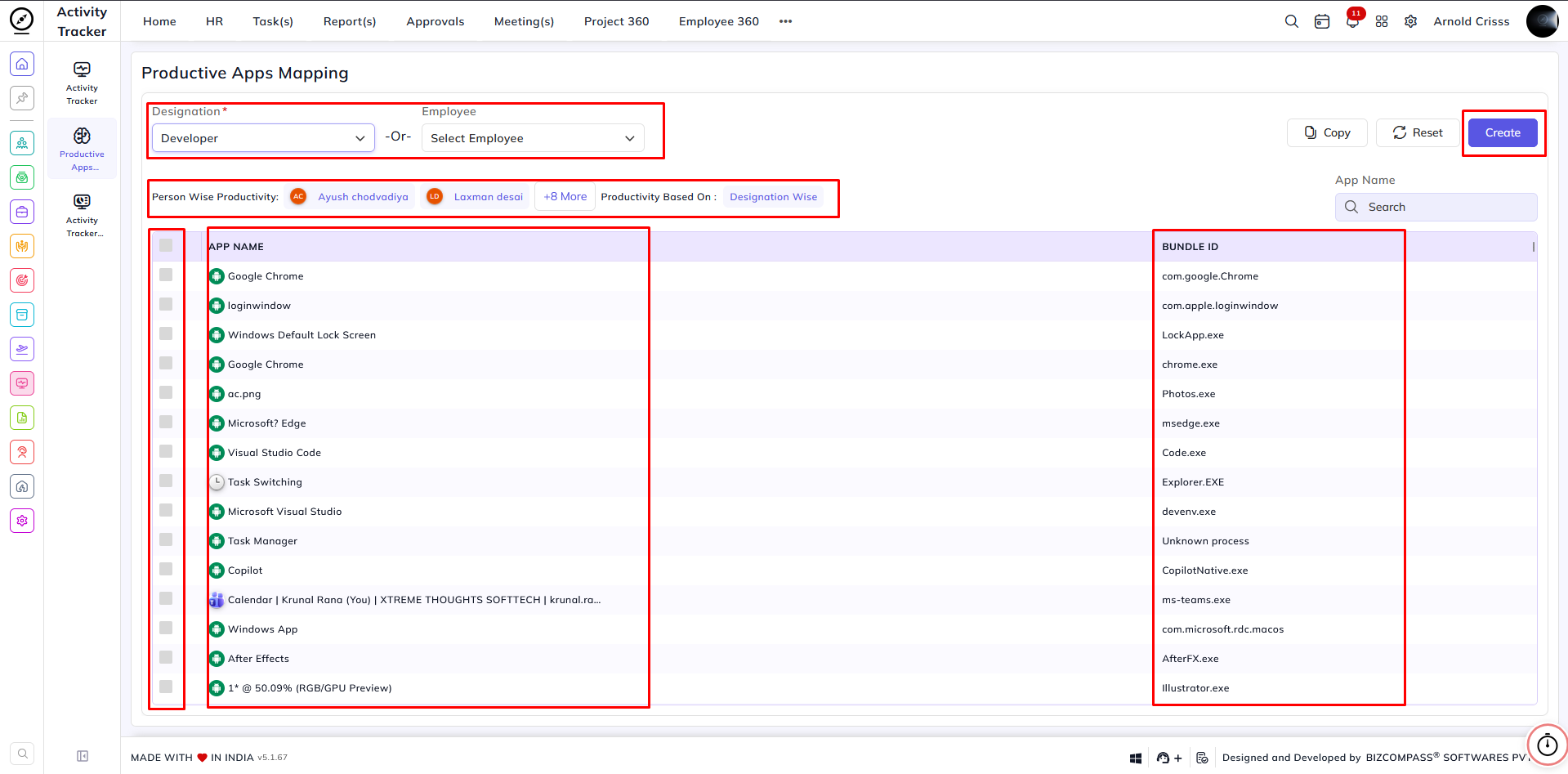This screenshot has width=1568, height=774.
Task: Open the magenta settings gear module icon
Action: [22, 521]
